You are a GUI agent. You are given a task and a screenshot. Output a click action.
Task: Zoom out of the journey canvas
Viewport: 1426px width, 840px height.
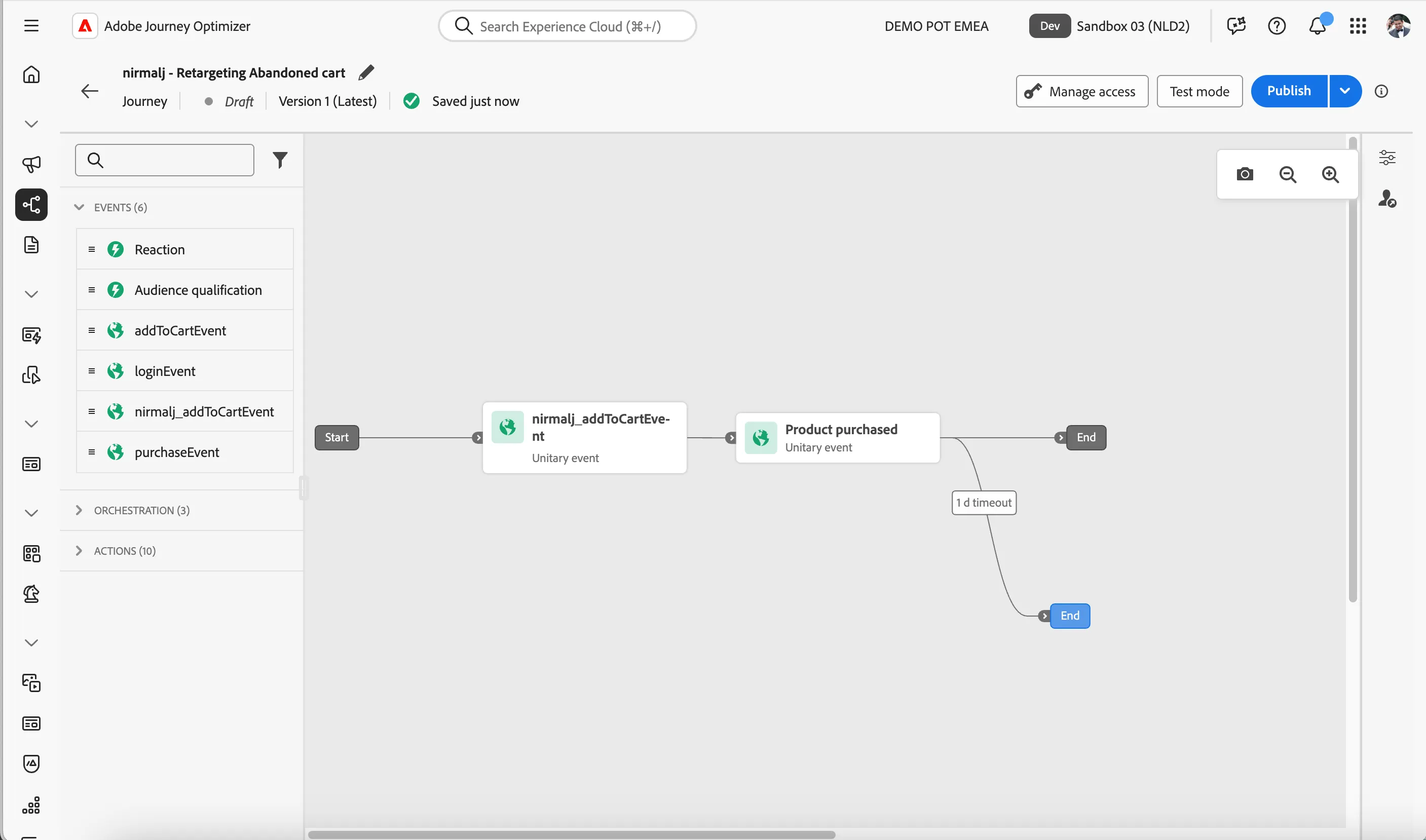(1287, 174)
